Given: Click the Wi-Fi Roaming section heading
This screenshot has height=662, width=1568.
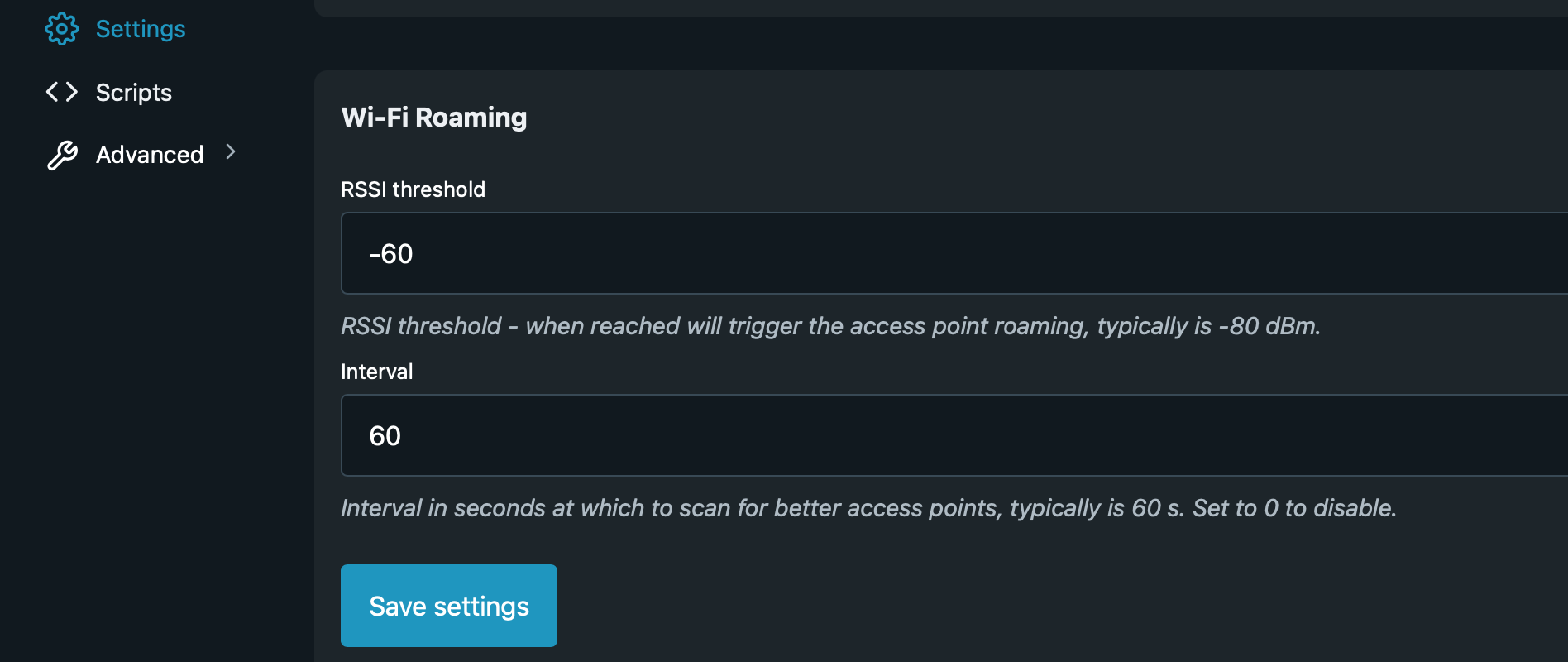Looking at the screenshot, I should (x=433, y=118).
